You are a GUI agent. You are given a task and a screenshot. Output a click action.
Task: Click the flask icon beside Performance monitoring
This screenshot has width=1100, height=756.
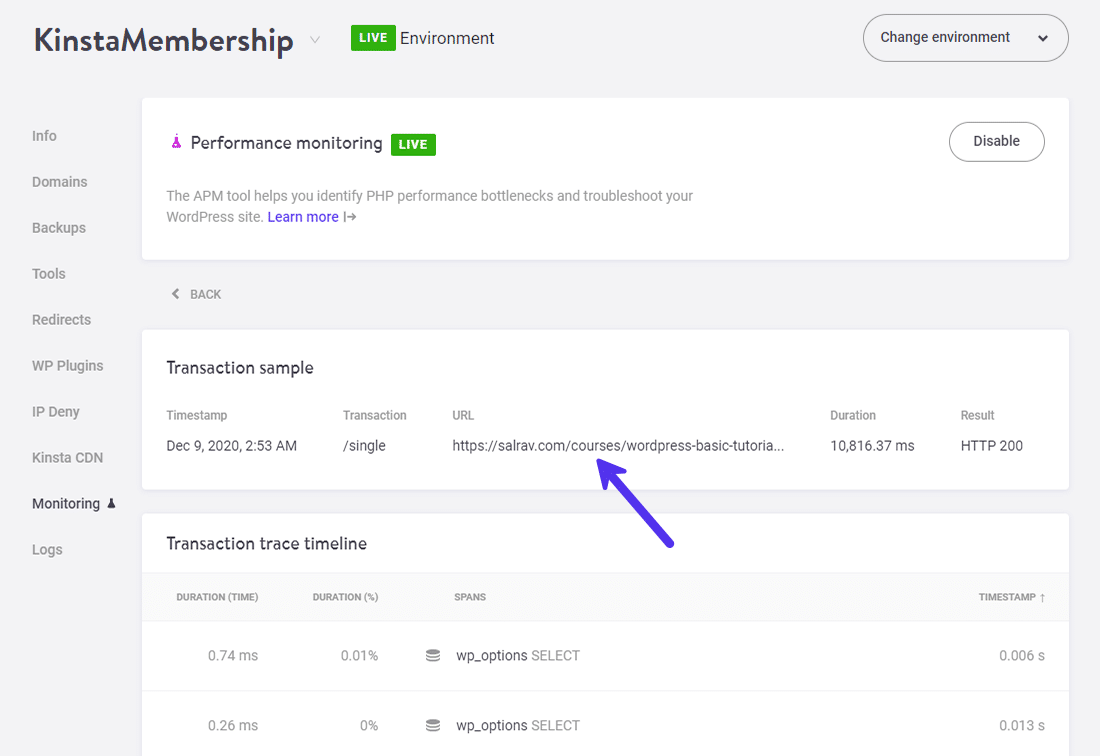[x=176, y=143]
